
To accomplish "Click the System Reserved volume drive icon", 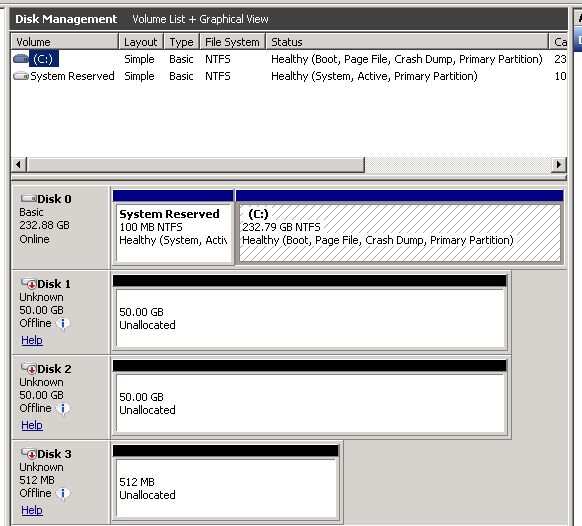I will point(20,76).
